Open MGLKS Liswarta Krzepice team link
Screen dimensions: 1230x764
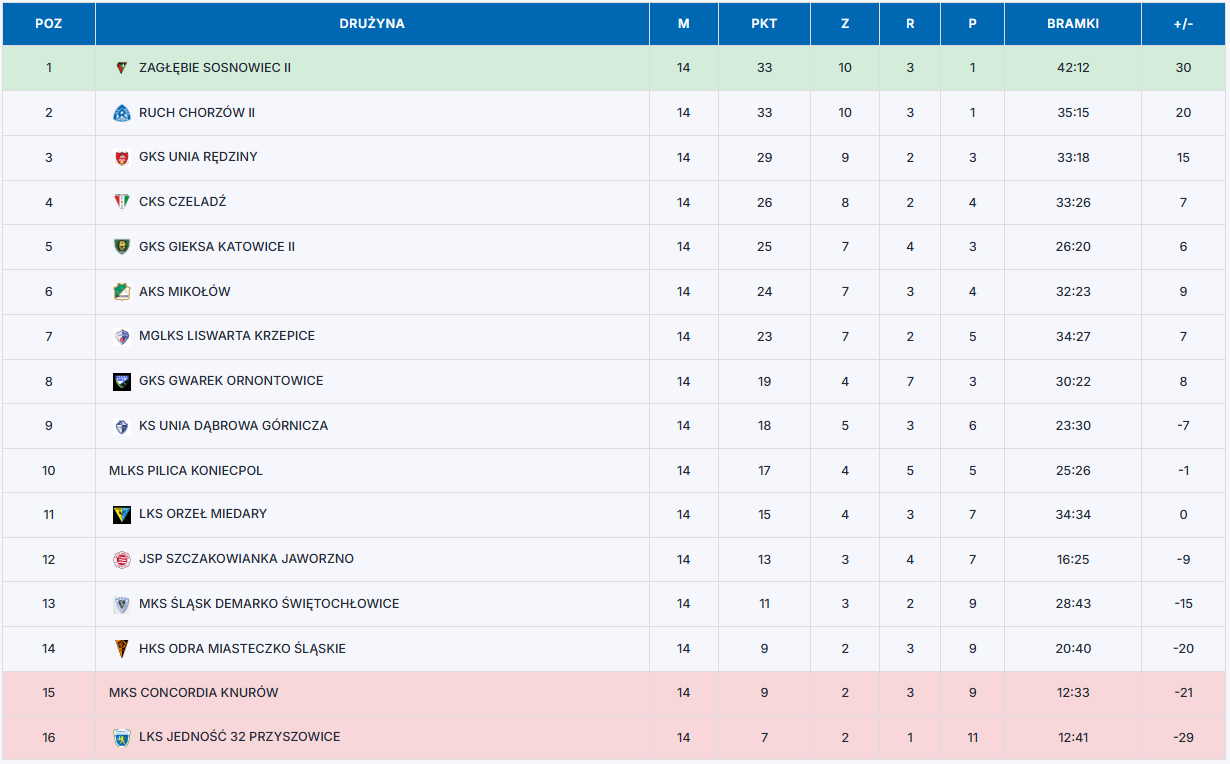click(x=227, y=336)
